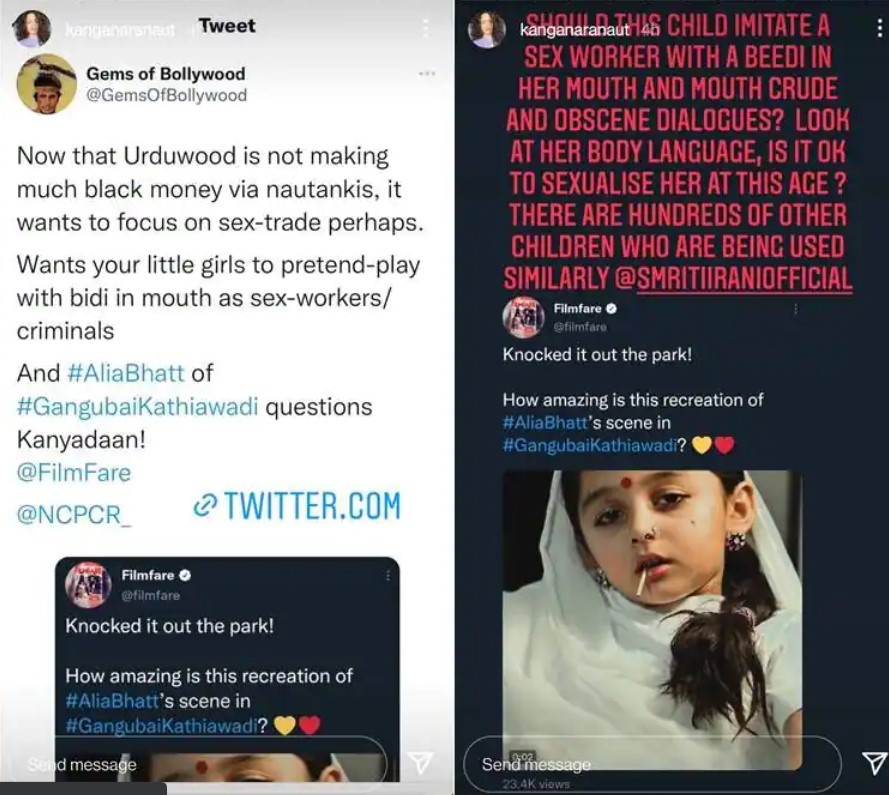Open the @FilmFare mention in tweet

[x=74, y=472]
